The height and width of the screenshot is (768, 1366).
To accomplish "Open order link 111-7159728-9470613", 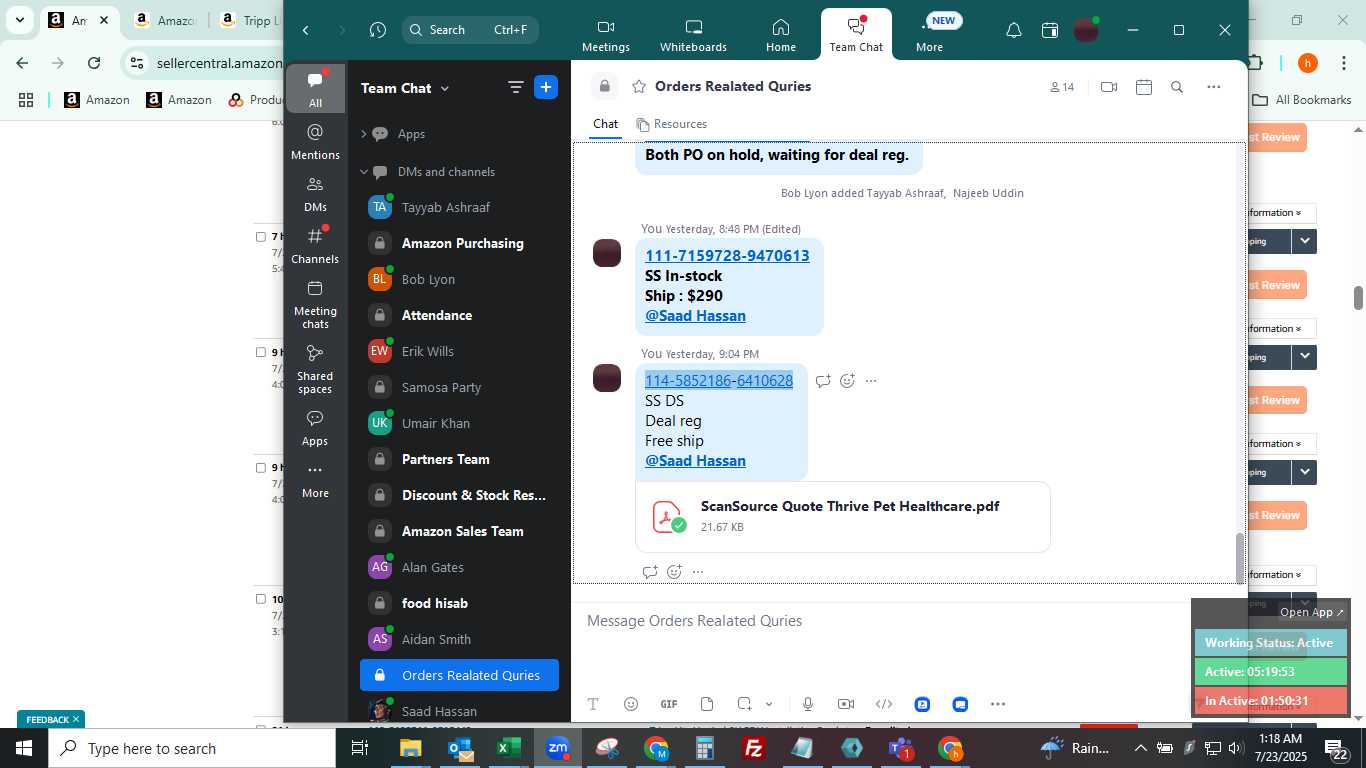I will pos(727,256).
